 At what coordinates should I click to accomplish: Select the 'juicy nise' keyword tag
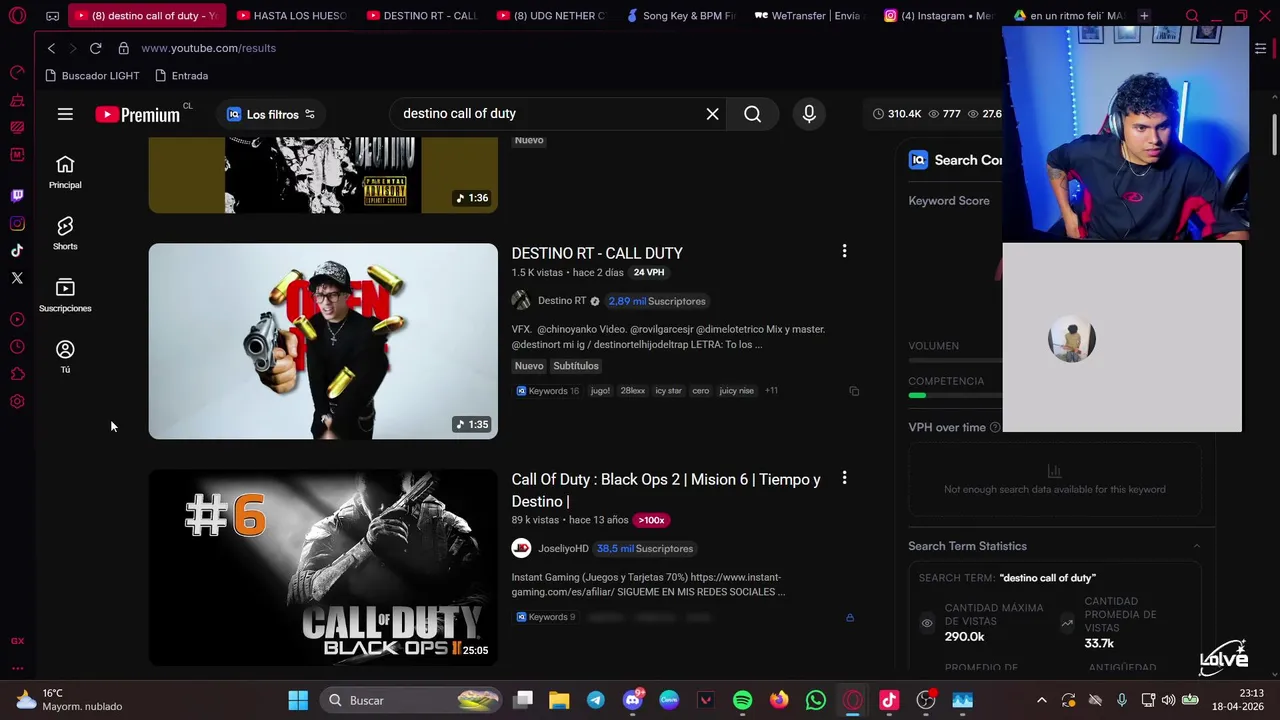[736, 391]
